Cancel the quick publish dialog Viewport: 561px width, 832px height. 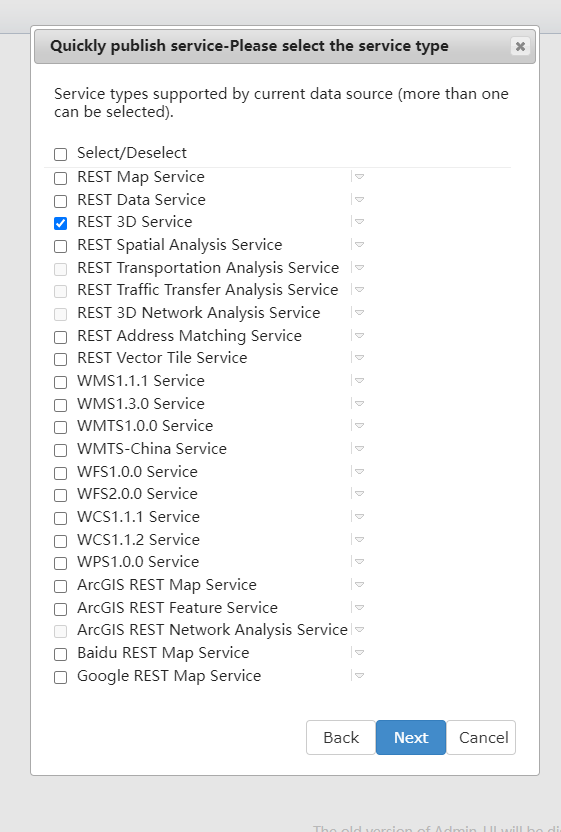(481, 737)
